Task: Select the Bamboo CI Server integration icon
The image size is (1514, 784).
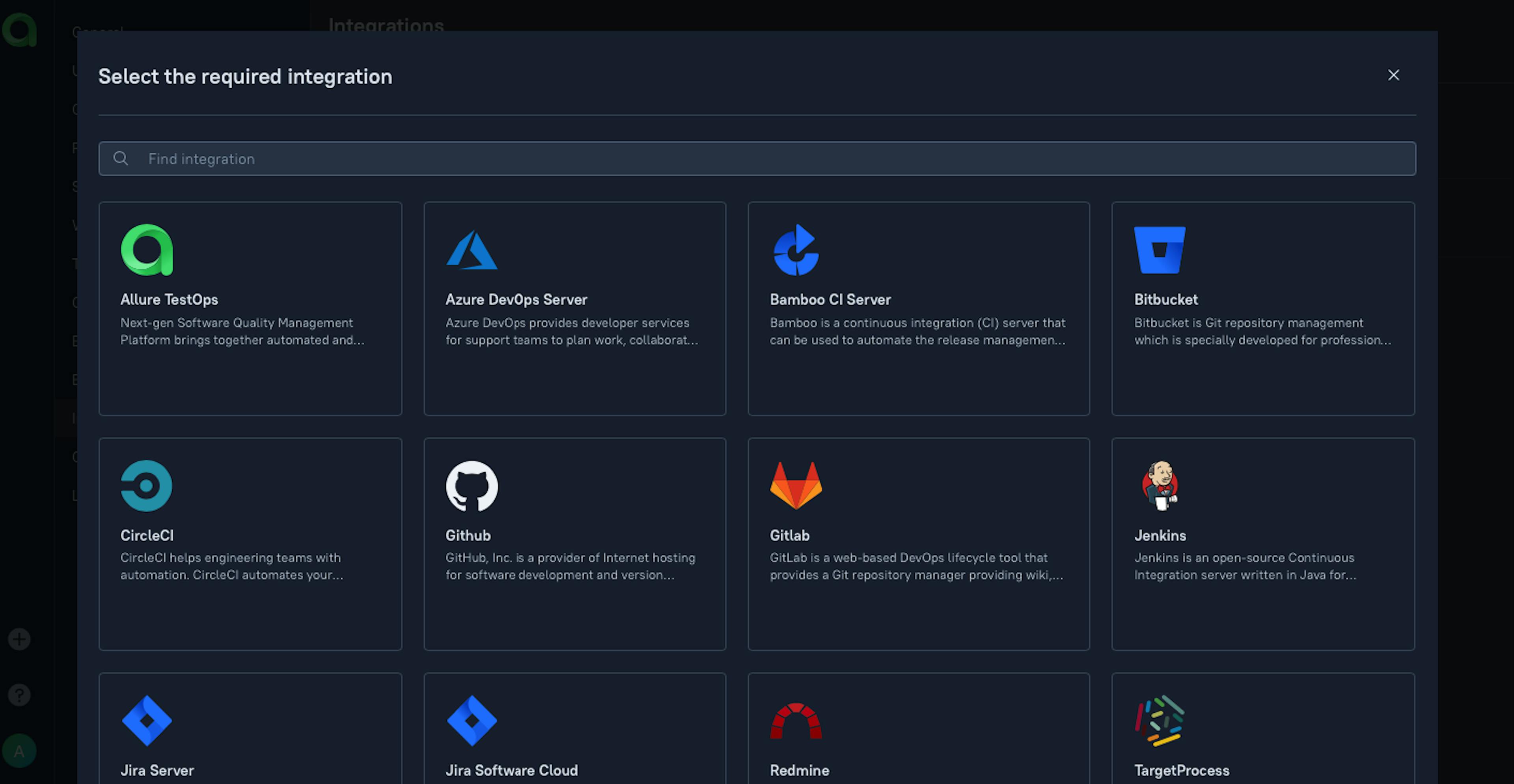Action: click(x=796, y=249)
